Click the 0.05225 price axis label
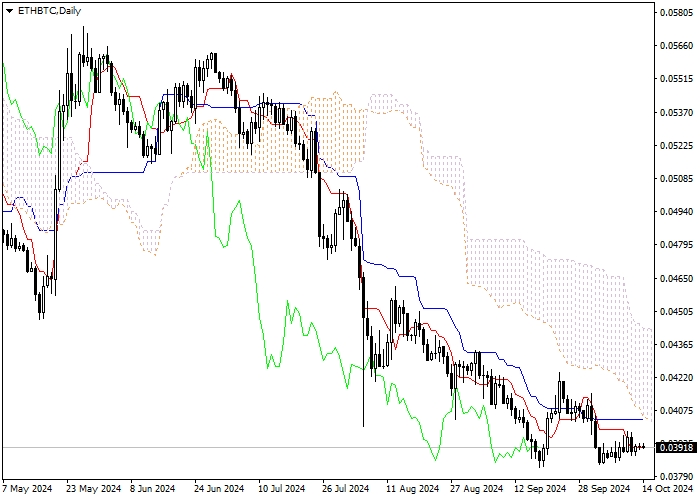 (x=677, y=146)
